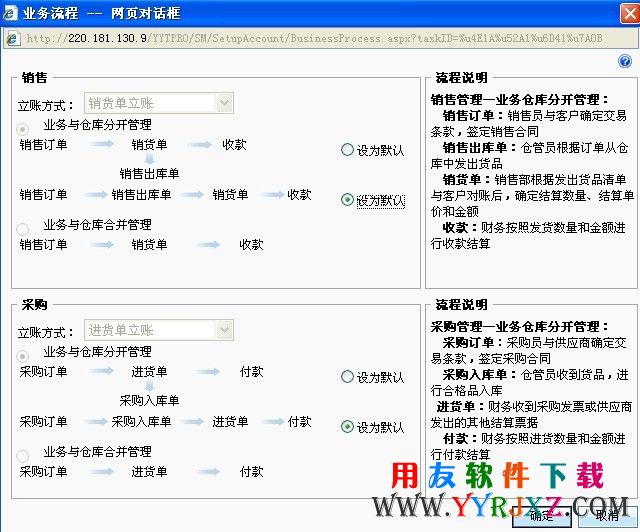Cancel the dialog with the 取消 button

coord(607,516)
